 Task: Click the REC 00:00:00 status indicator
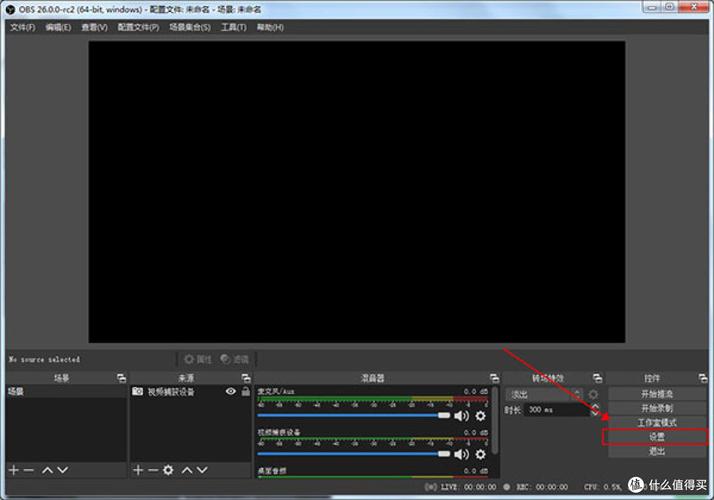click(x=536, y=487)
